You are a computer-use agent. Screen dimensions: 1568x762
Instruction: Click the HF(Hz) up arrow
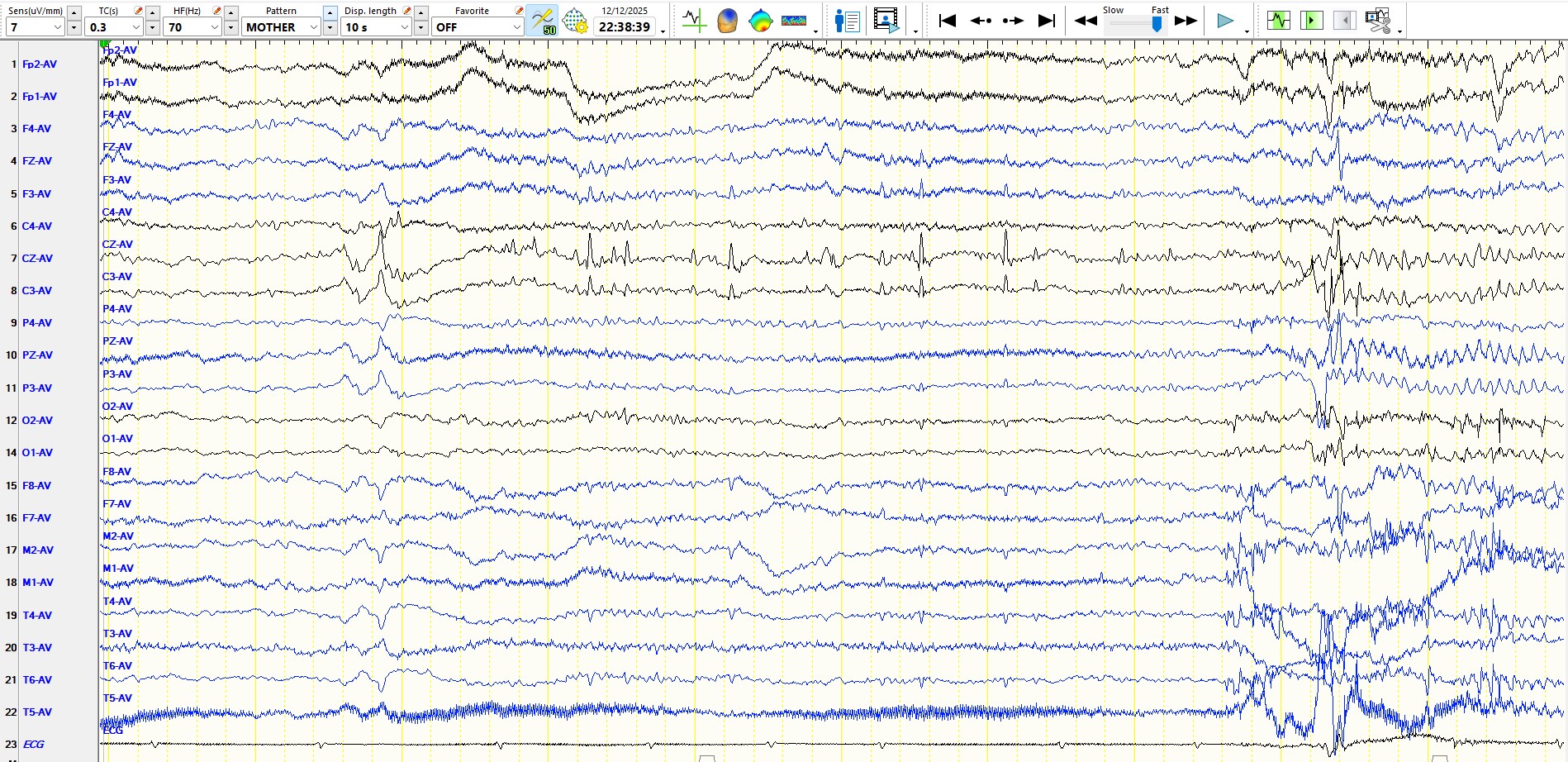[x=231, y=12]
